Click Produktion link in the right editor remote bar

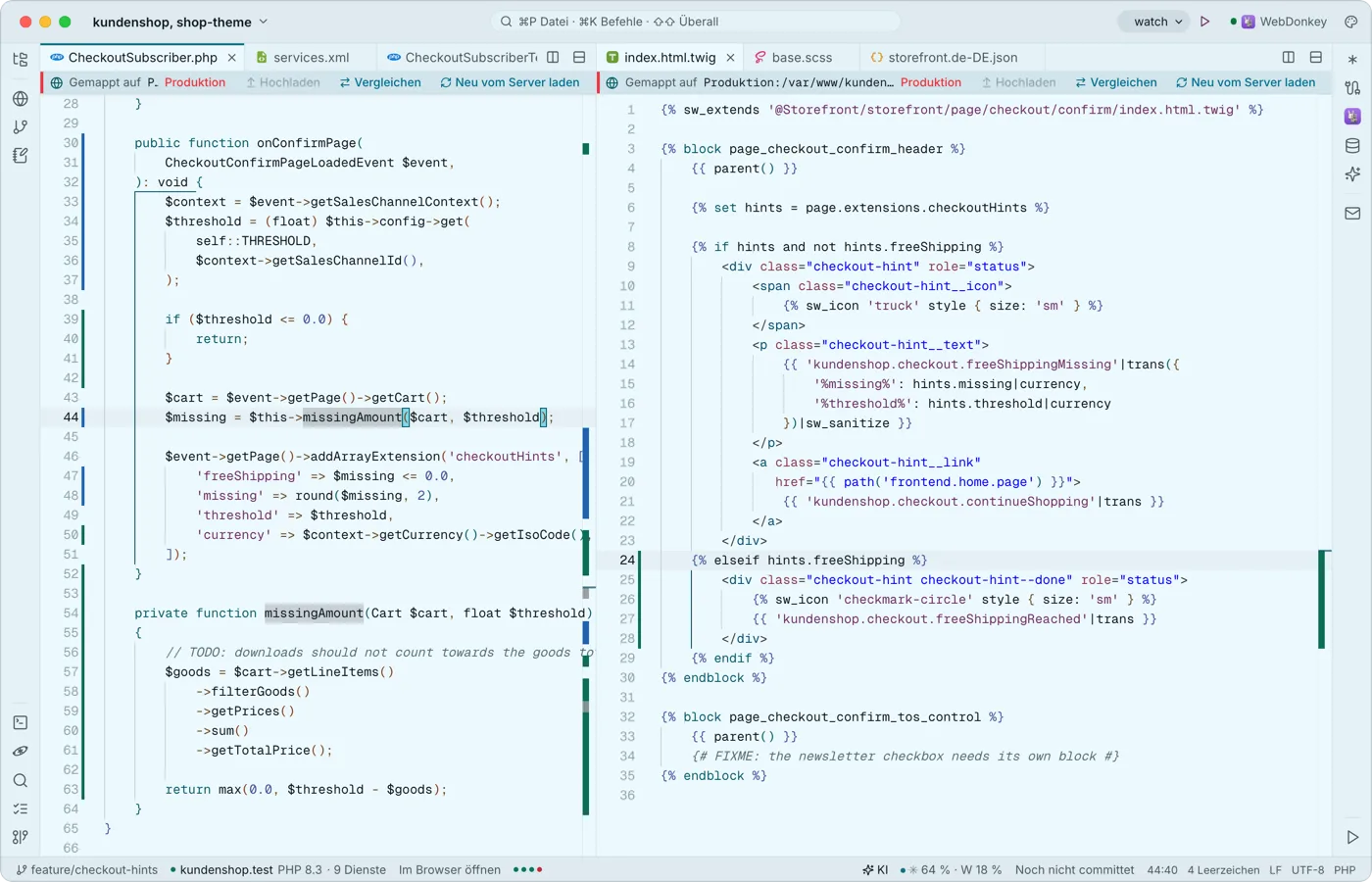pyautogui.click(x=931, y=82)
